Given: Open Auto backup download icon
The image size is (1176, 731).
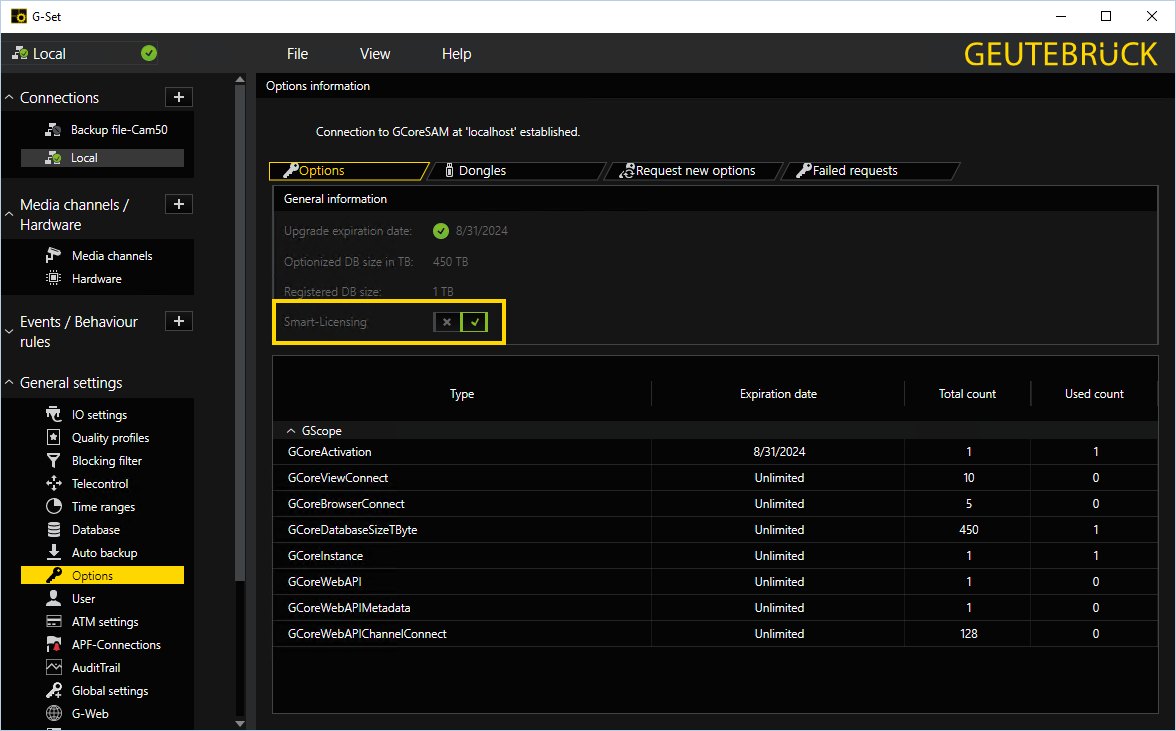Looking at the screenshot, I should [x=54, y=553].
